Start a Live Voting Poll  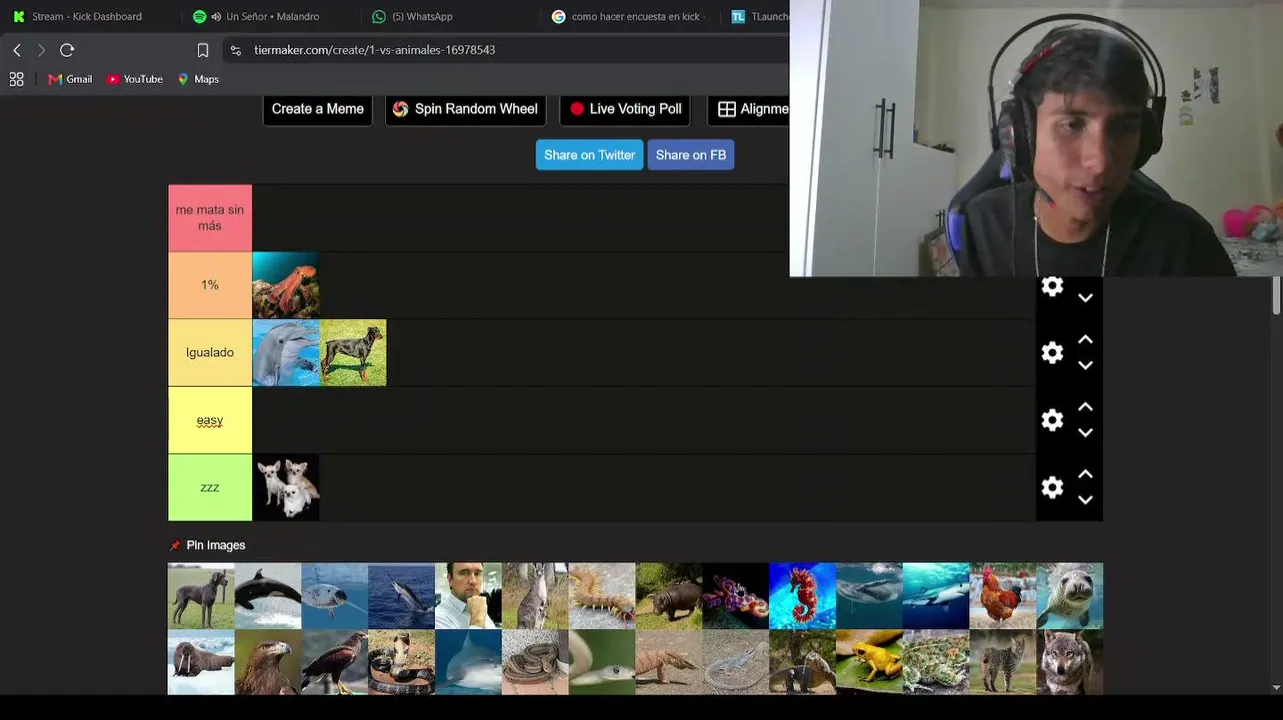point(625,109)
